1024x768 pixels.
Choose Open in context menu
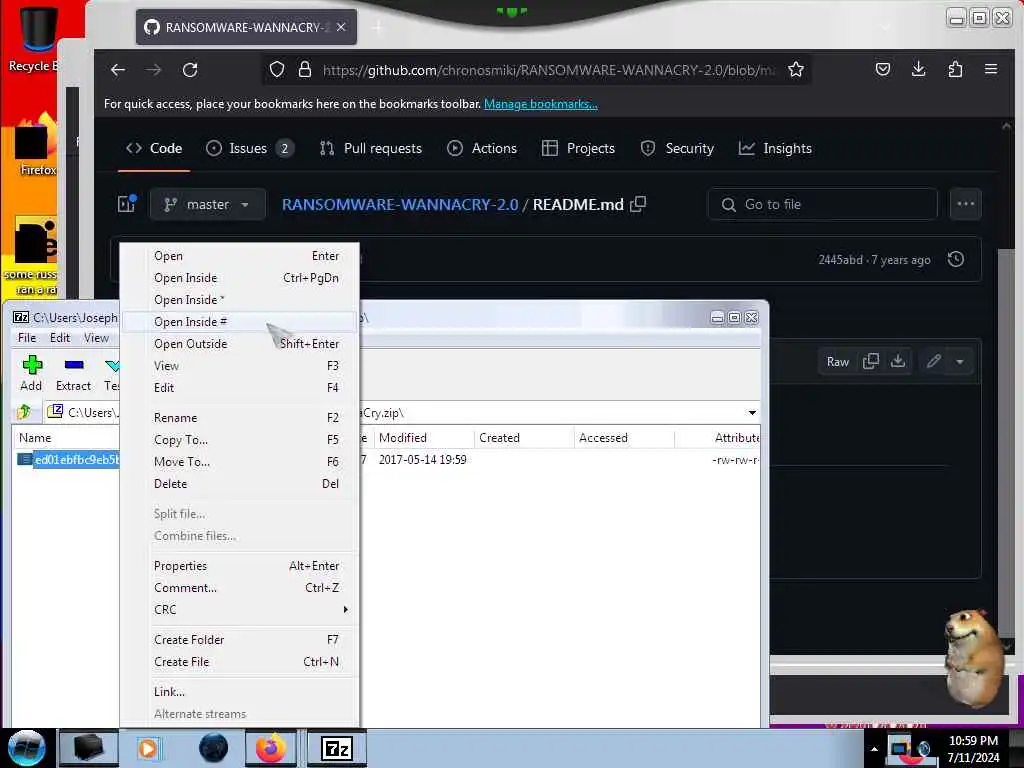(x=240, y=256)
